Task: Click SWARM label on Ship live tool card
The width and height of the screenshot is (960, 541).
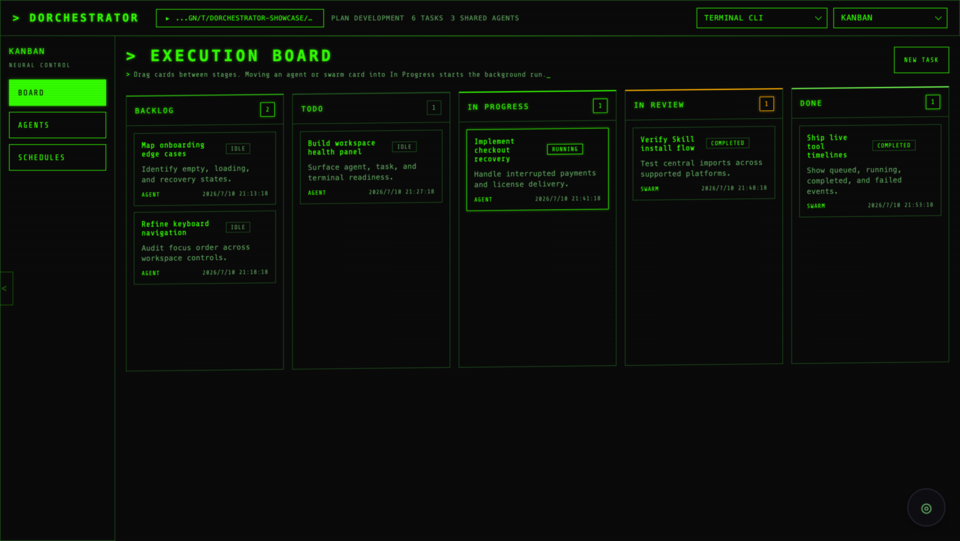Action: 816,206
